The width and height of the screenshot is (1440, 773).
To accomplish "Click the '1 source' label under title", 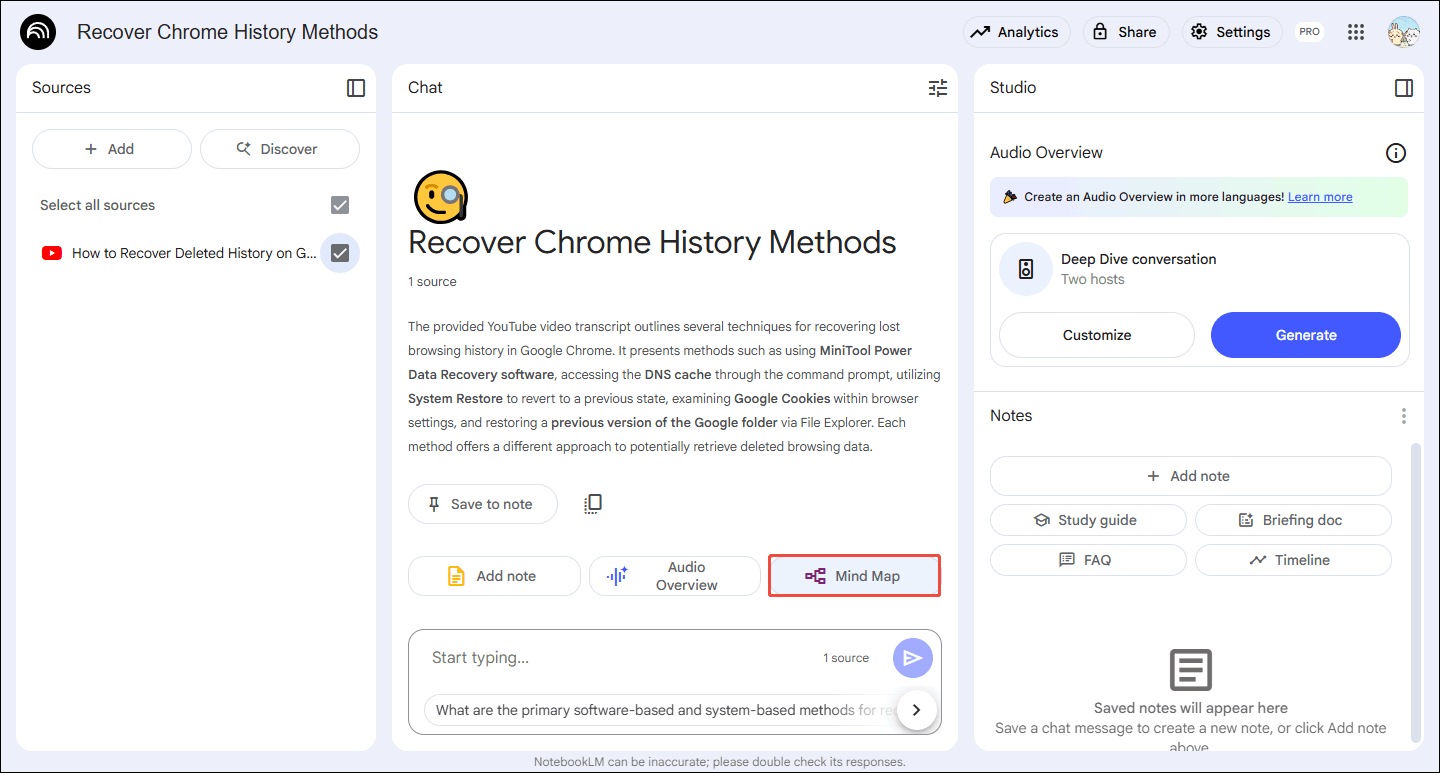I will [x=432, y=282].
